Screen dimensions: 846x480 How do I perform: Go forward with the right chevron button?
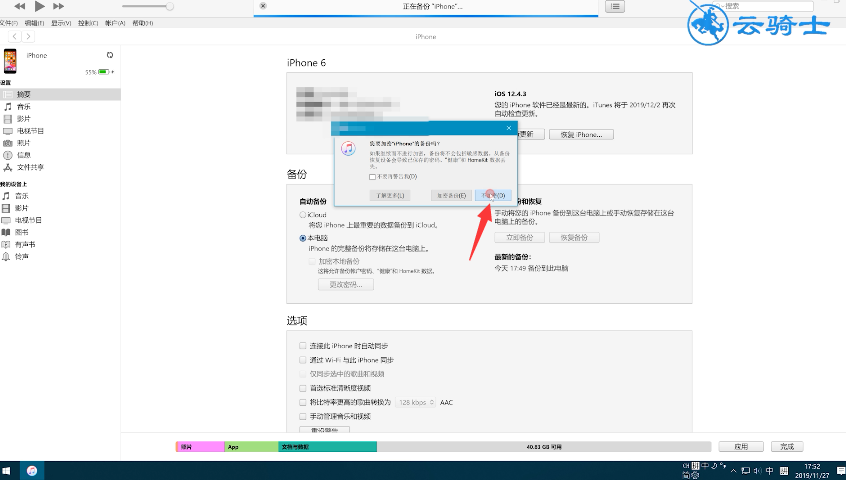28,36
